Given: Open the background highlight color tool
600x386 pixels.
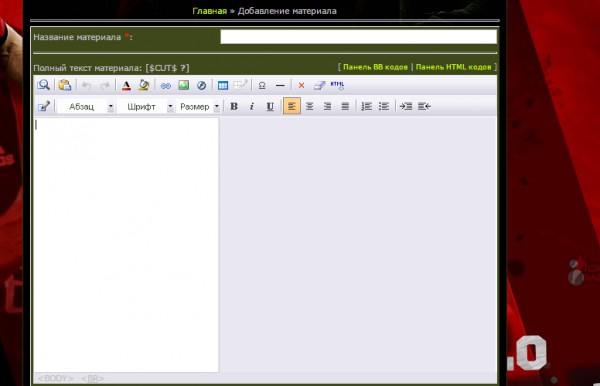Looking at the screenshot, I should [144, 85].
